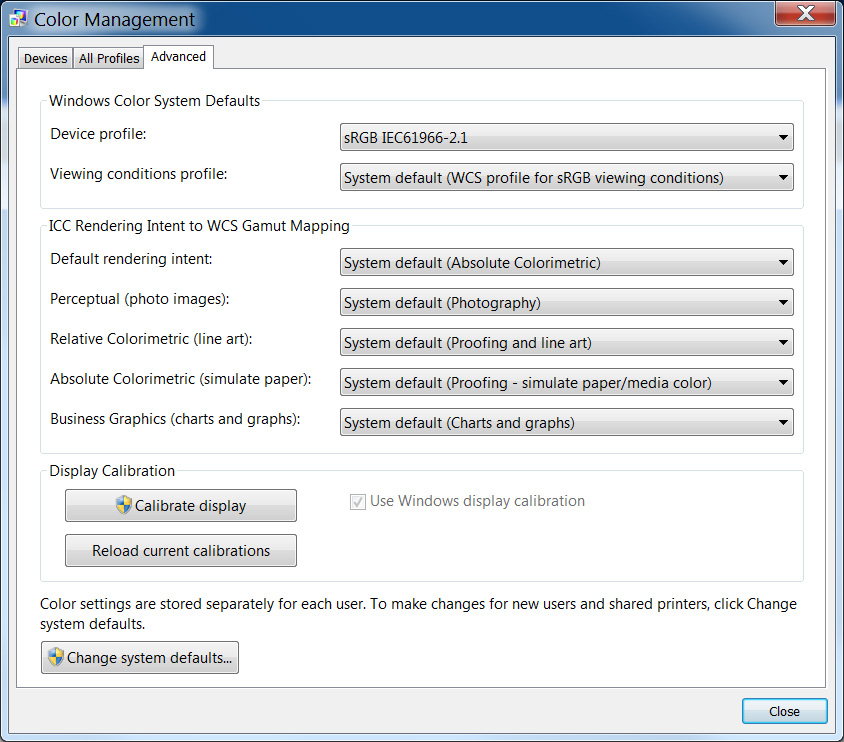The height and width of the screenshot is (742, 844).
Task: Click the Use Windows display calibration label
Action: click(x=477, y=501)
